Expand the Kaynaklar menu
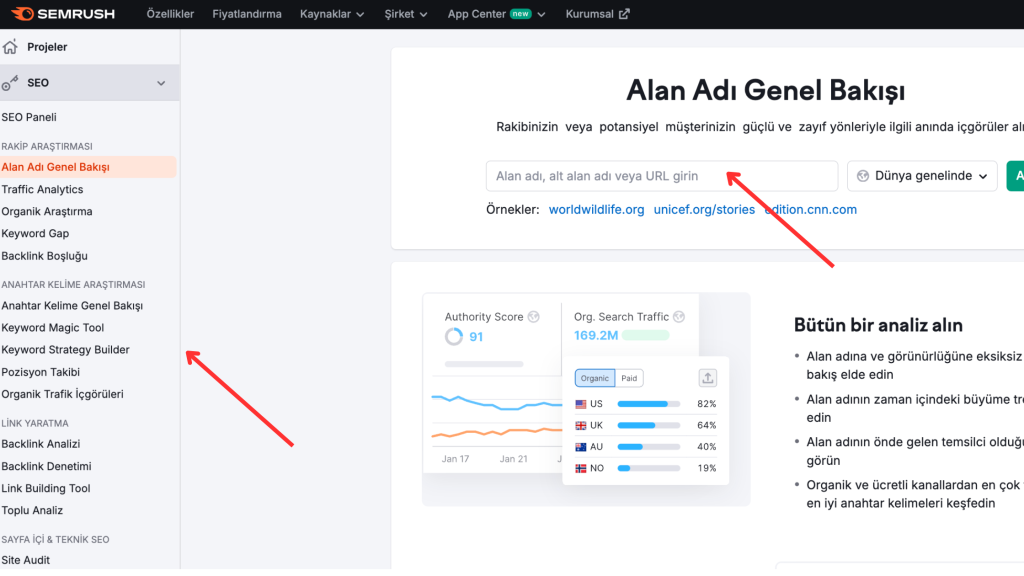The width and height of the screenshot is (1024, 576). point(333,14)
